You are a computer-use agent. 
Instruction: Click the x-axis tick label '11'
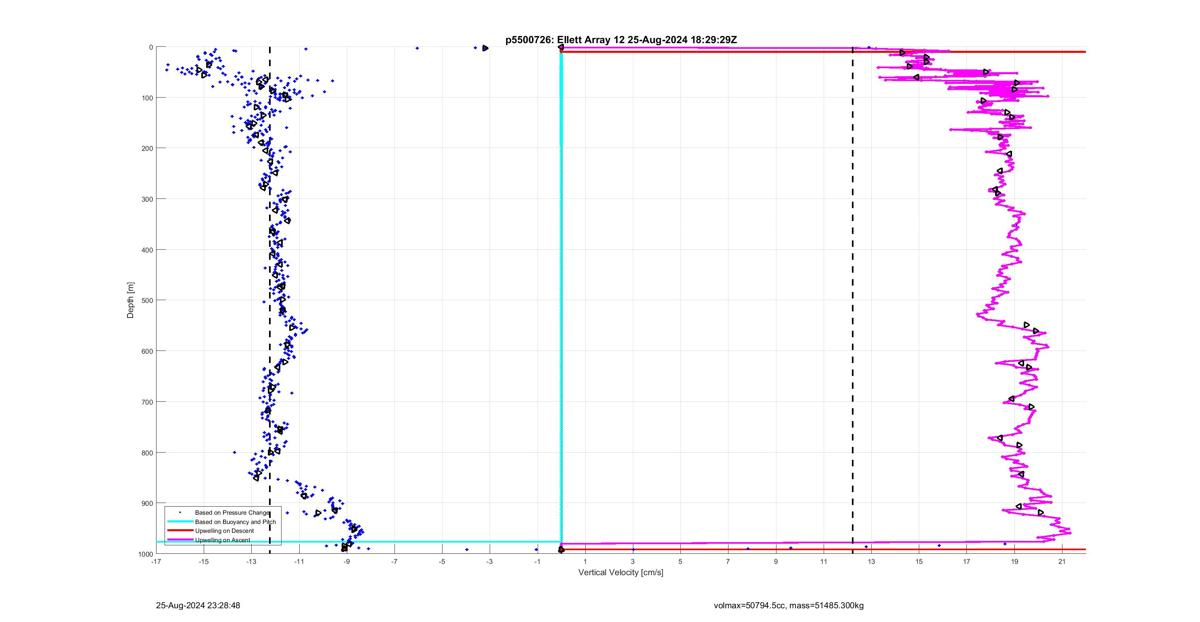[x=824, y=562]
